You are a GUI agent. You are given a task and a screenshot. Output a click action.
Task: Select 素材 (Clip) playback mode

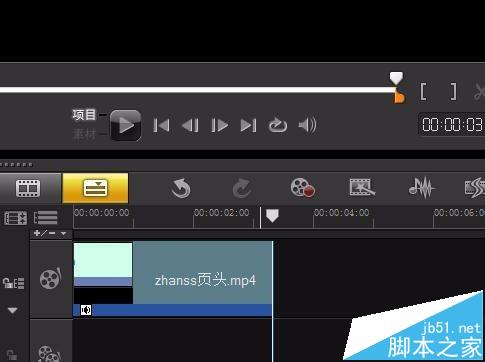84,134
